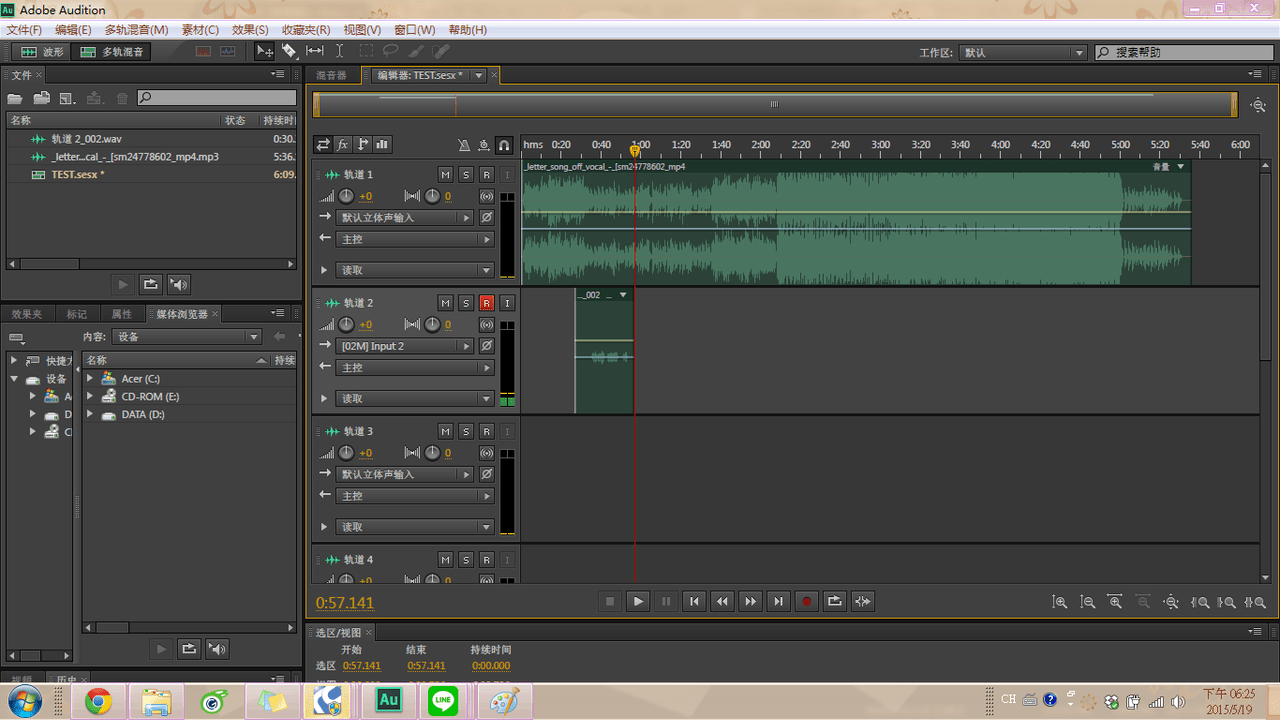This screenshot has height=720, width=1280.
Task: Toggle monitor input on 轨道 2
Action: coord(507,303)
